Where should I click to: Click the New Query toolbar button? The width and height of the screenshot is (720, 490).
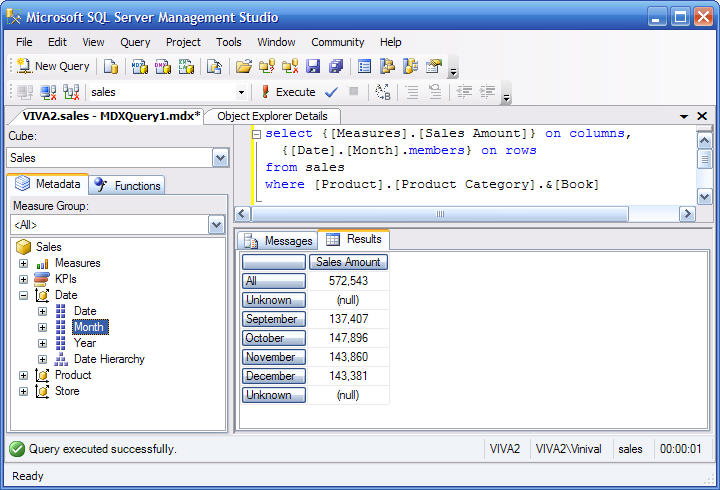(x=53, y=66)
